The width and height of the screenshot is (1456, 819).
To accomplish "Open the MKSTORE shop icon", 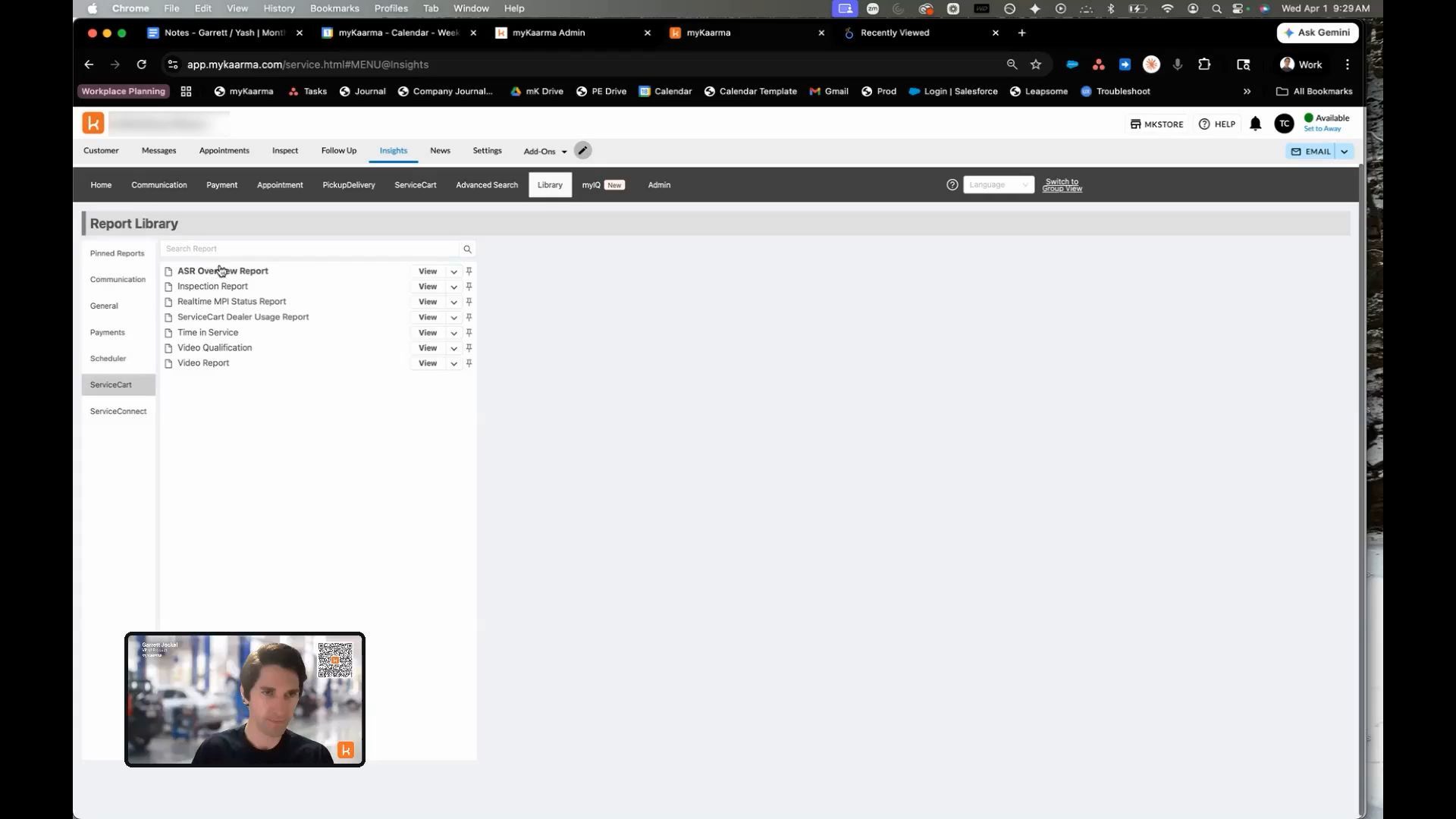I will [x=1135, y=124].
